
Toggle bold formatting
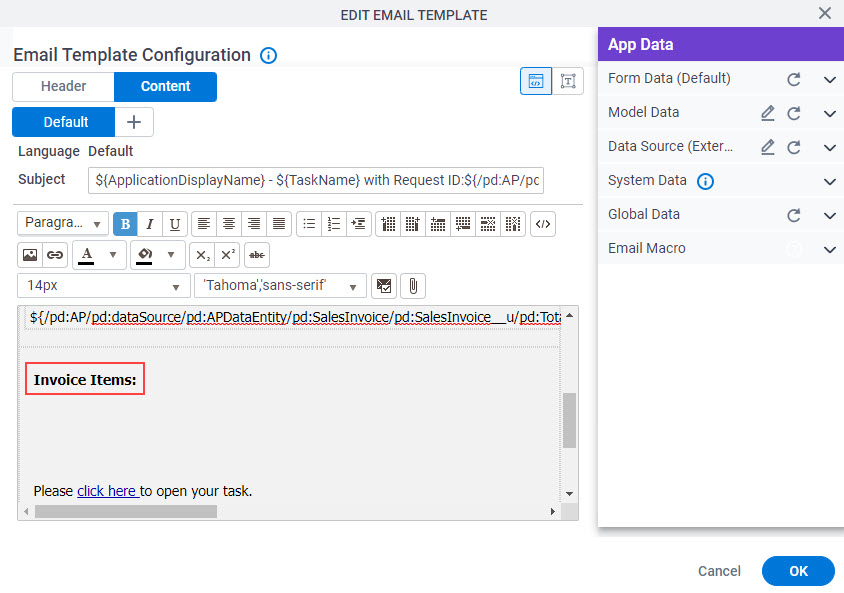(125, 224)
